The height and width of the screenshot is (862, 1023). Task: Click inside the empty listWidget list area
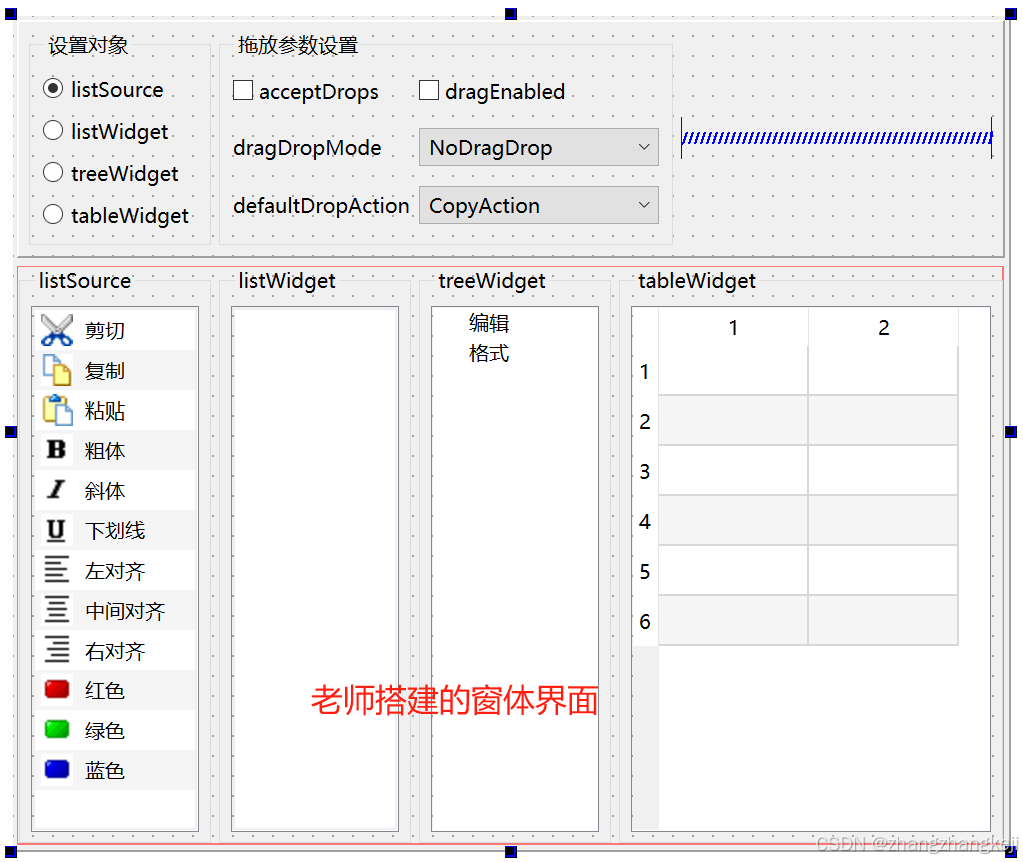point(315,568)
